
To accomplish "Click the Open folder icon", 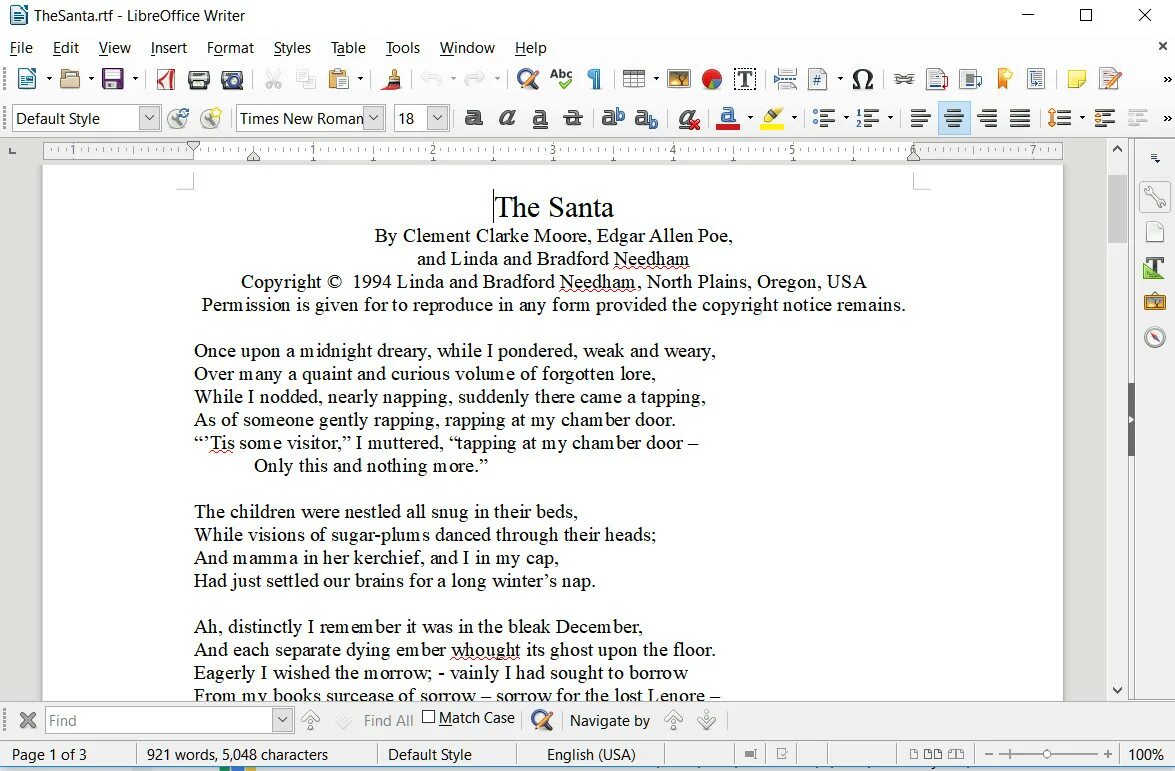I will (70, 79).
